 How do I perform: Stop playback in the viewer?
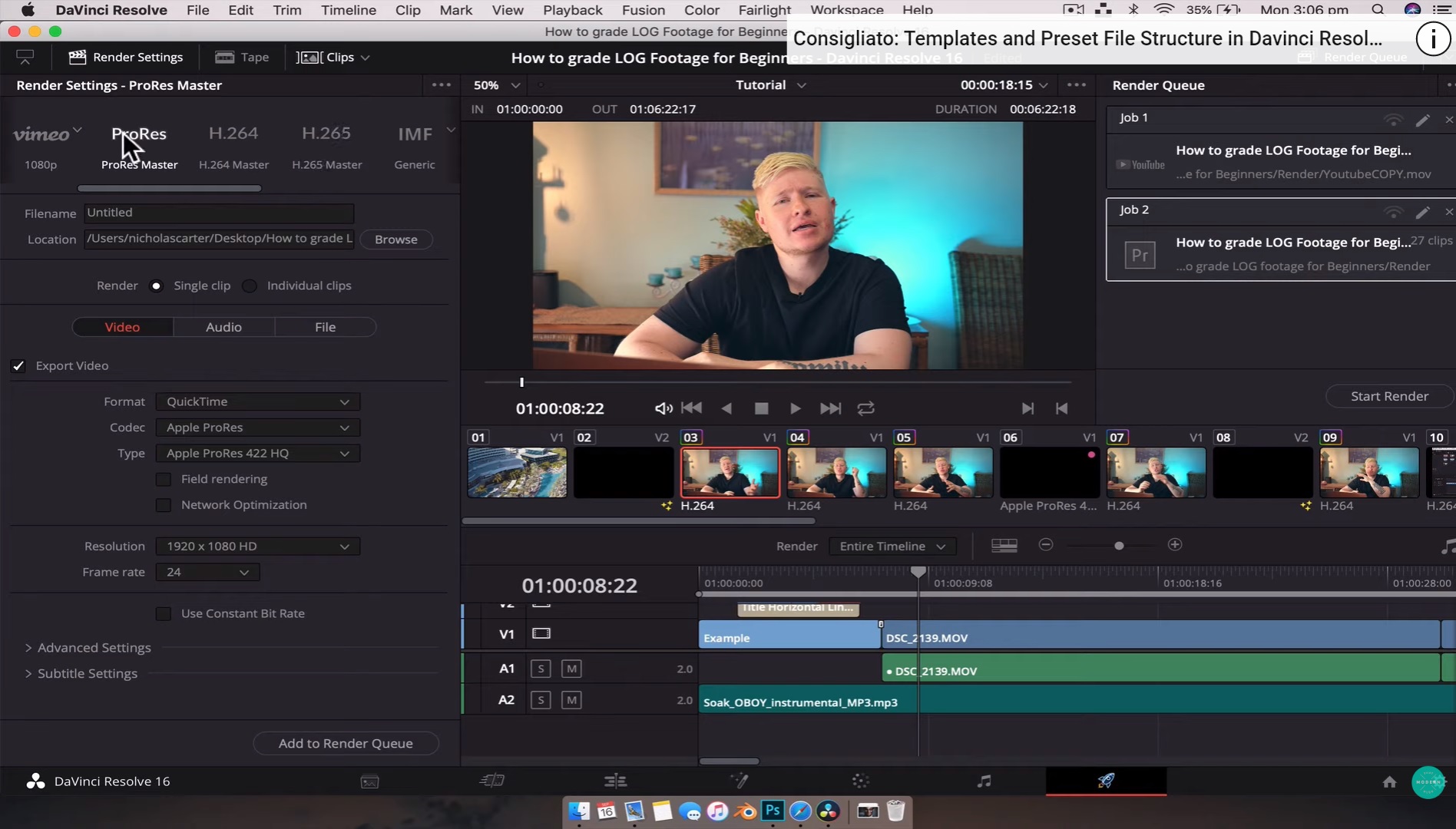[x=761, y=408]
